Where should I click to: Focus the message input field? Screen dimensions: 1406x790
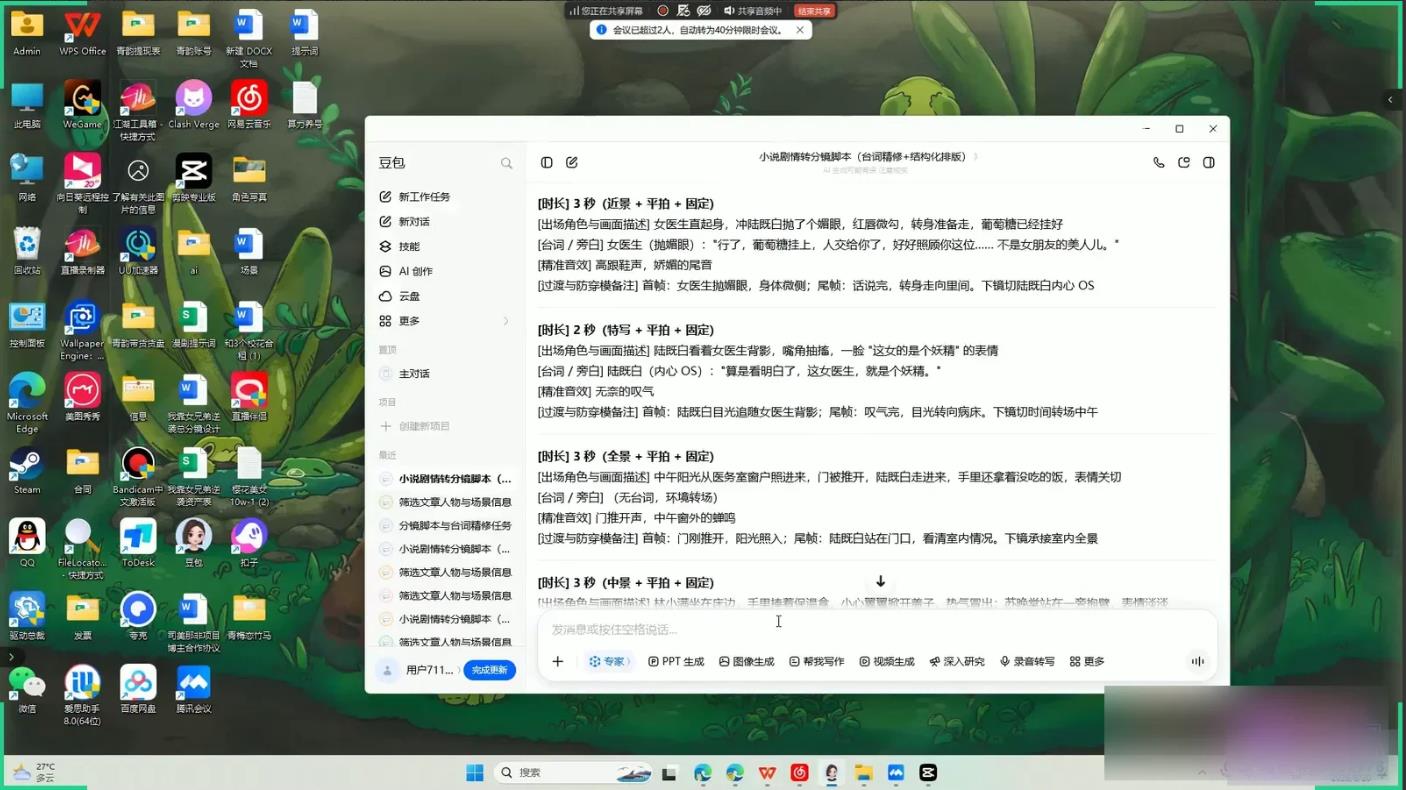tap(877, 629)
